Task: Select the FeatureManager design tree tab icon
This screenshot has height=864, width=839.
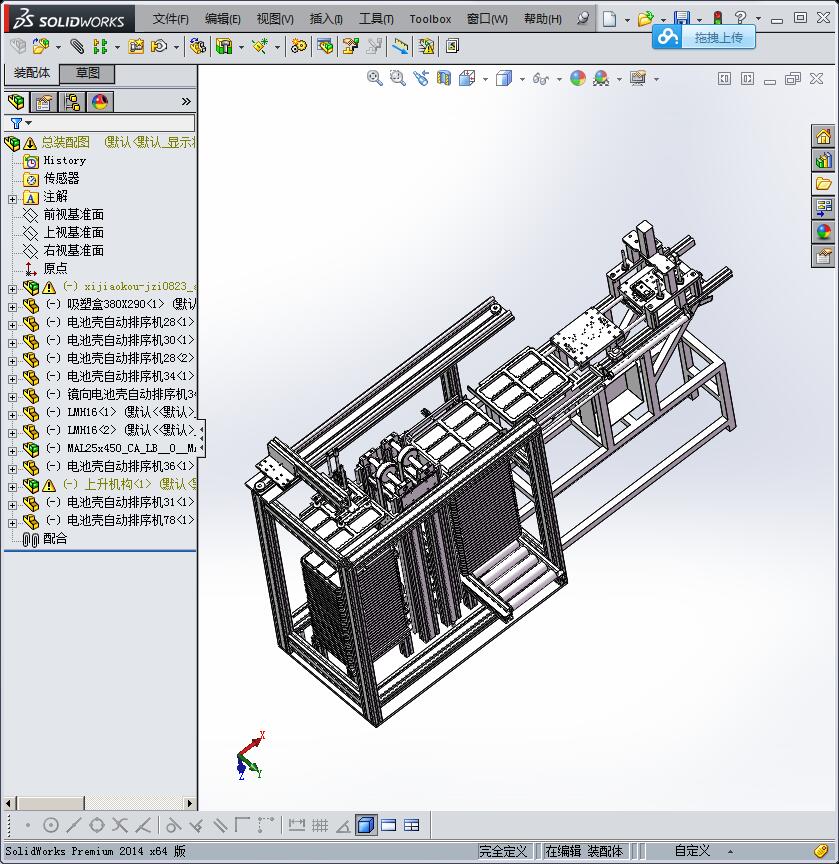Action: [x=16, y=102]
